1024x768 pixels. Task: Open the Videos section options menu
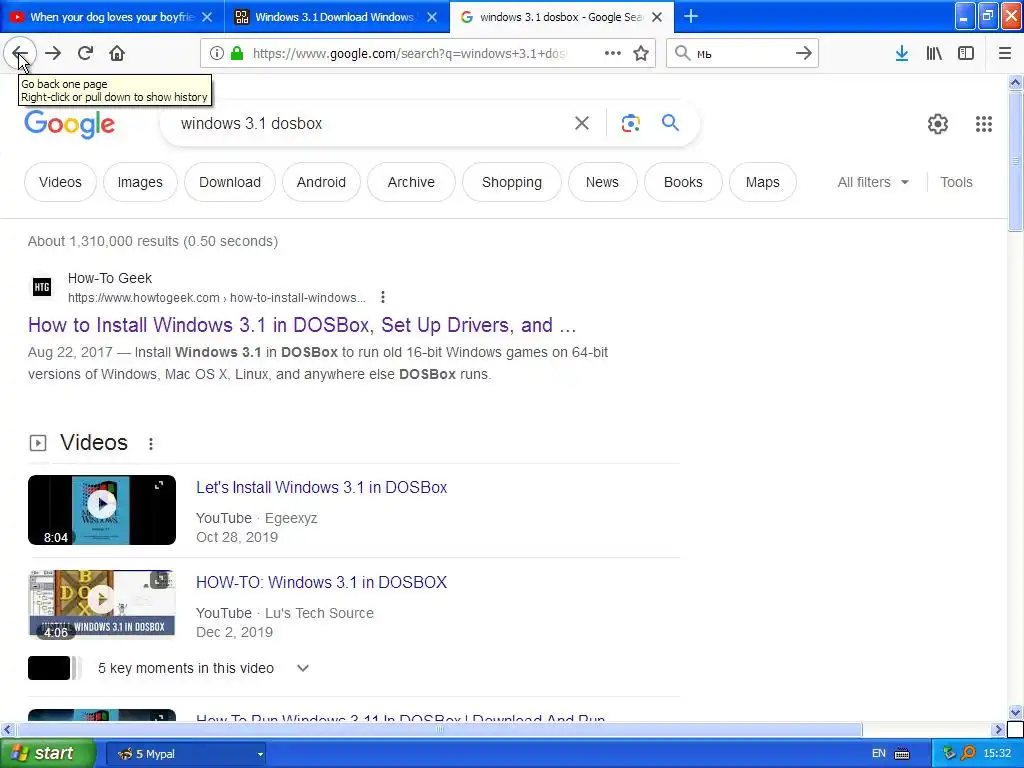tap(151, 444)
